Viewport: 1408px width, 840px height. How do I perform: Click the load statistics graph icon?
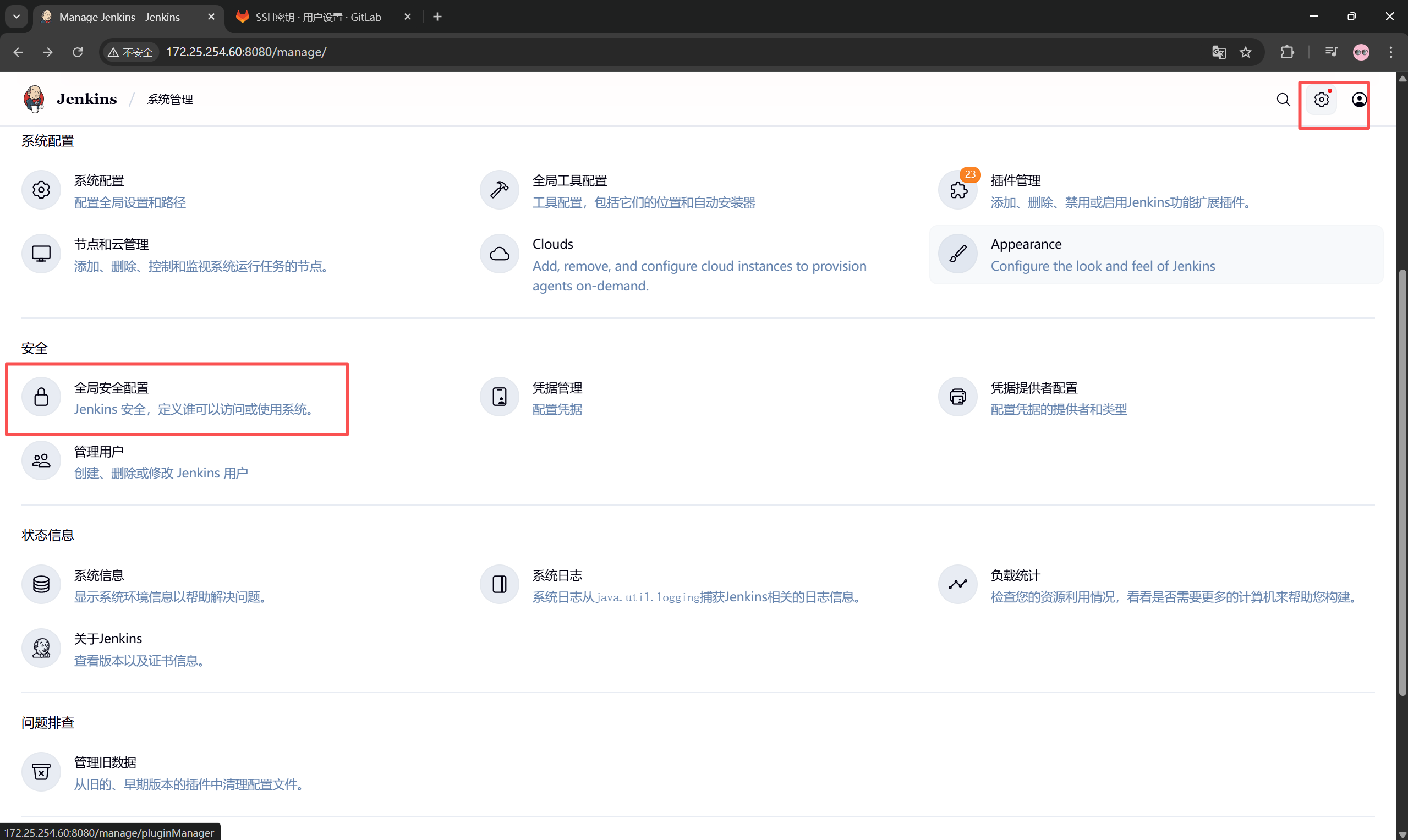tap(958, 584)
